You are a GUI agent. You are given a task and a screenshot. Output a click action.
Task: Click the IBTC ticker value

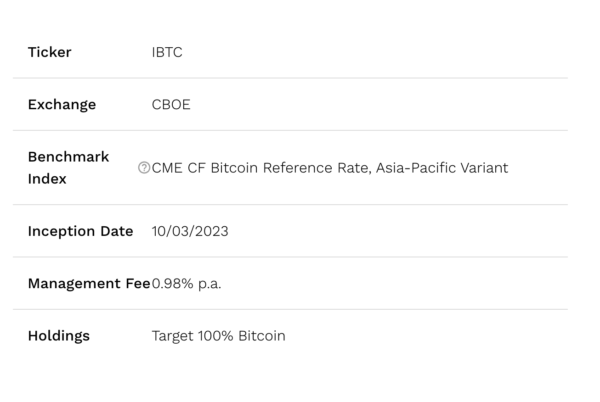pos(167,52)
